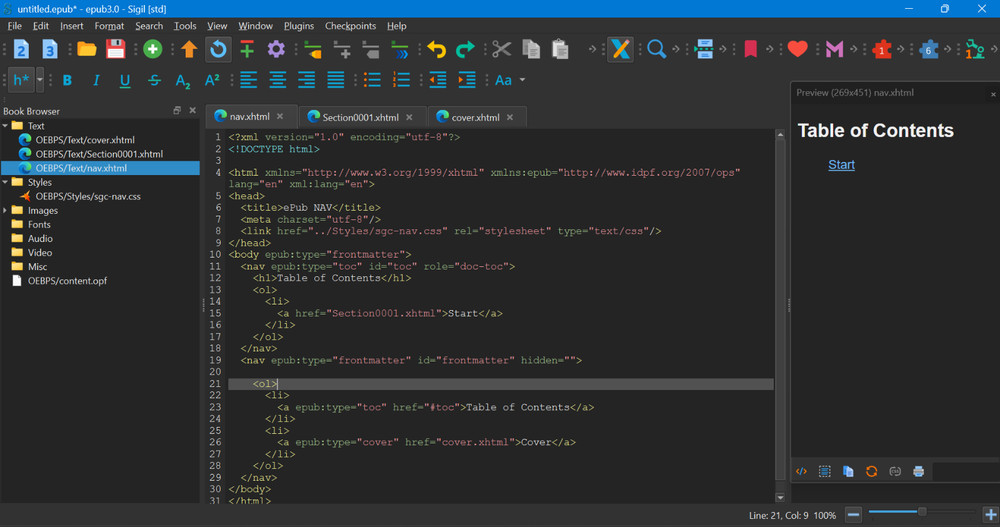Print the Preview contents
The height and width of the screenshot is (527, 1000).
tap(918, 471)
